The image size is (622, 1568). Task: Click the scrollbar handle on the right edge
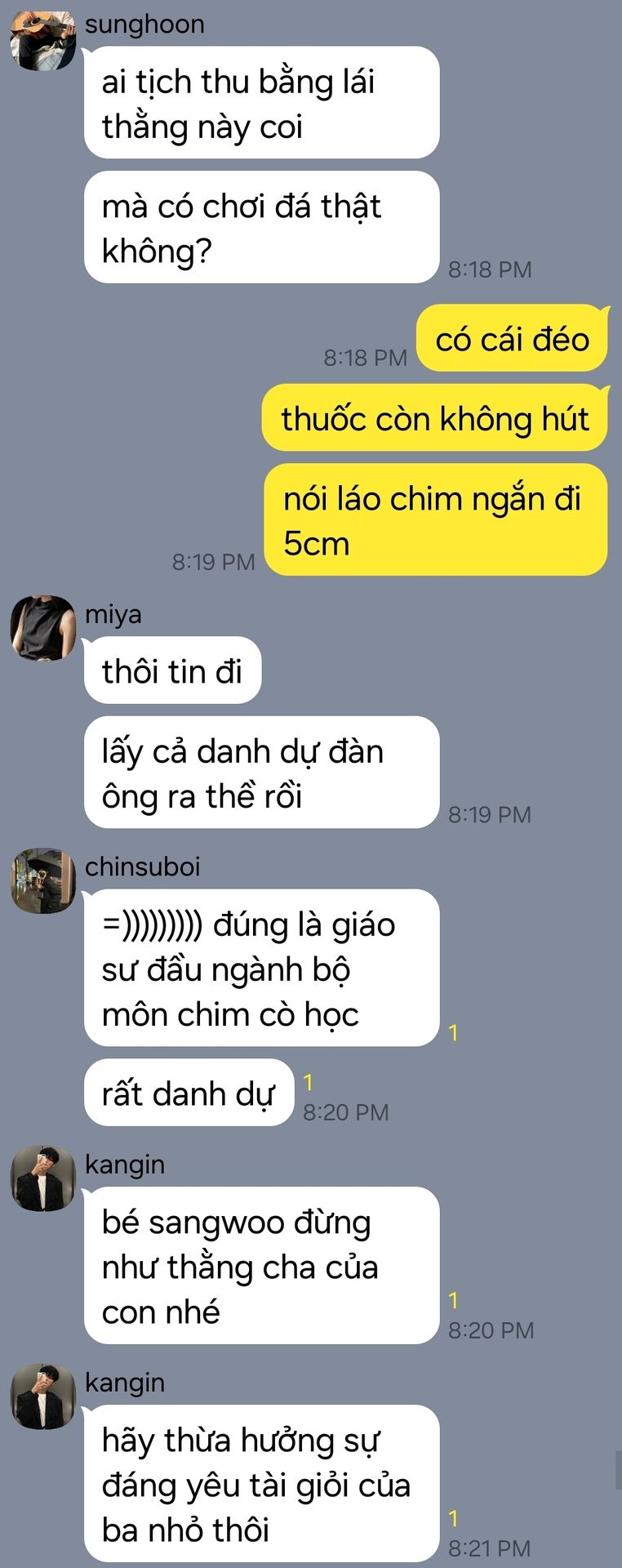pos(618,1470)
